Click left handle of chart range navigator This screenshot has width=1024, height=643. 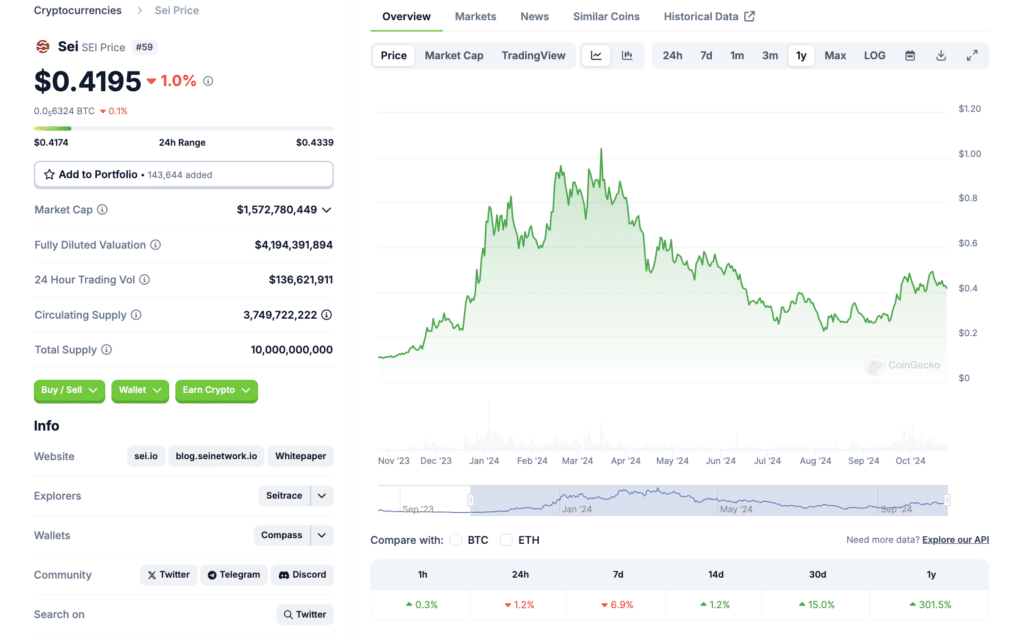point(470,500)
